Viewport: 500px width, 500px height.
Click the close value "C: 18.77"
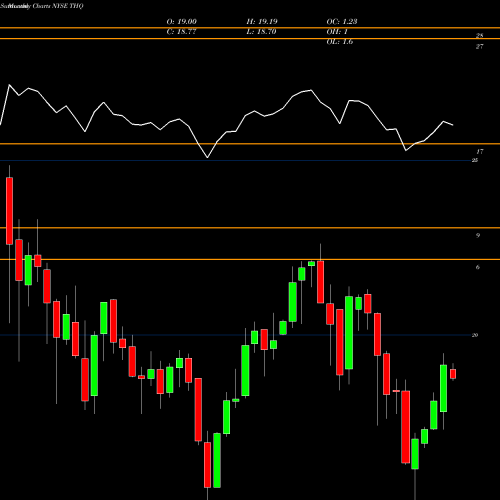click(181, 32)
